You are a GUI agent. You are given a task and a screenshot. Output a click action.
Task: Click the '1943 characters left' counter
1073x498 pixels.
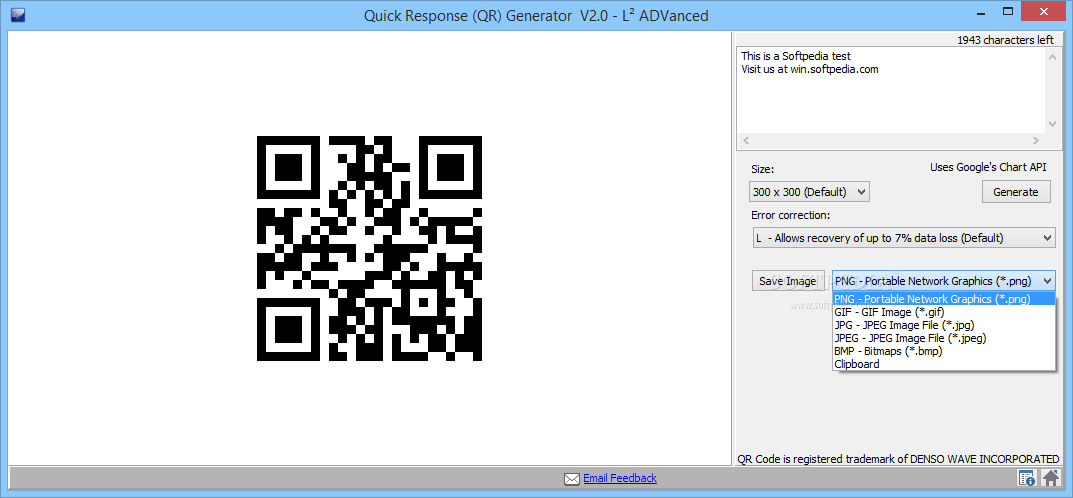tap(1005, 40)
